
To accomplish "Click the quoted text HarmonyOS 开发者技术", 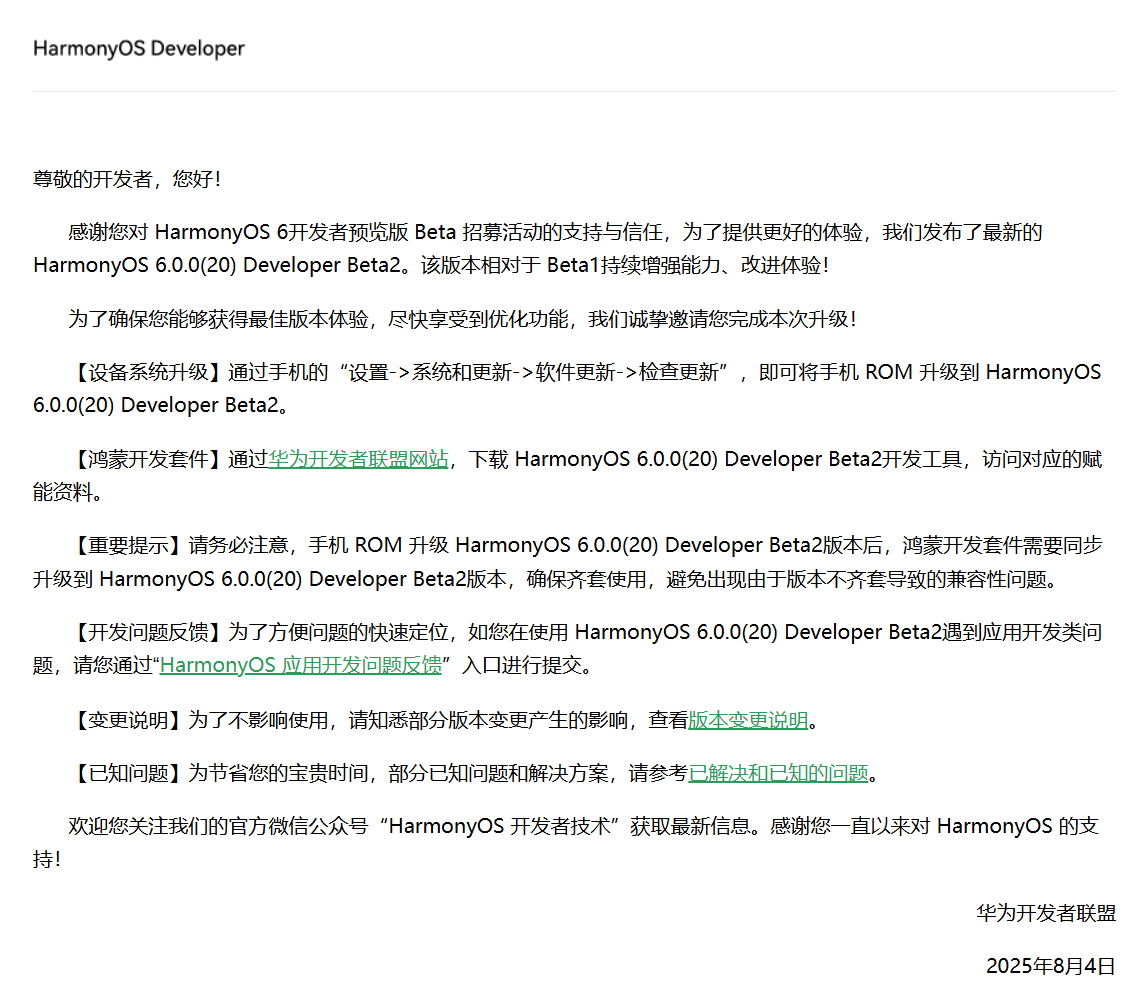I will [x=499, y=826].
